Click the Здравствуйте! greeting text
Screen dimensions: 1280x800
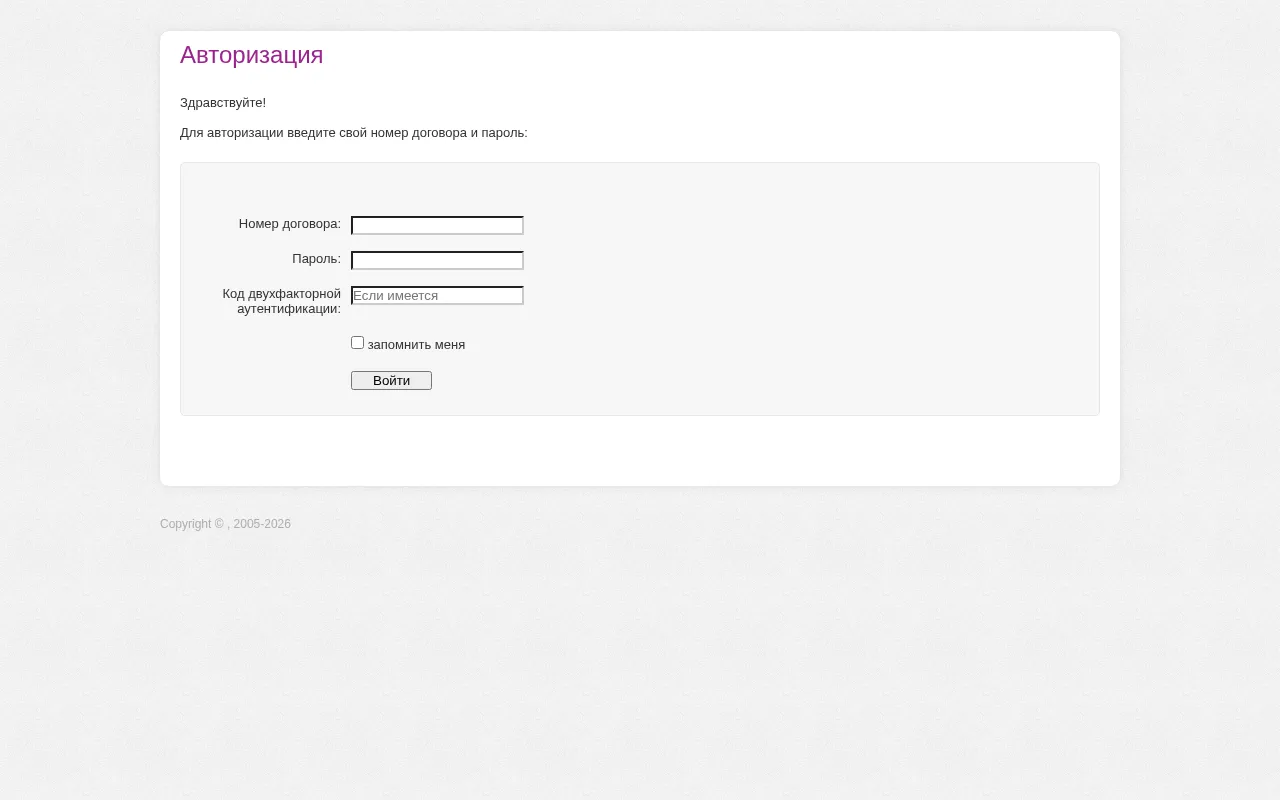[223, 103]
